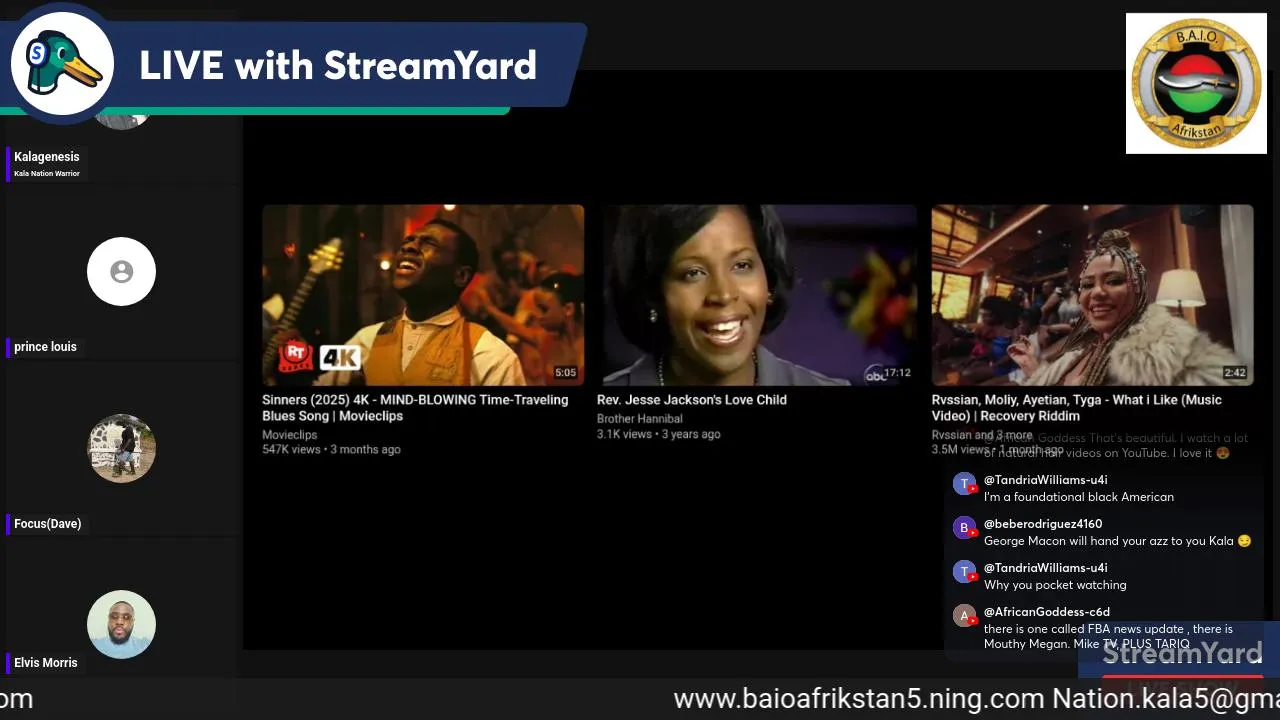The height and width of the screenshot is (720, 1280).
Task: Select prince louis default avatar icon
Action: click(x=121, y=271)
